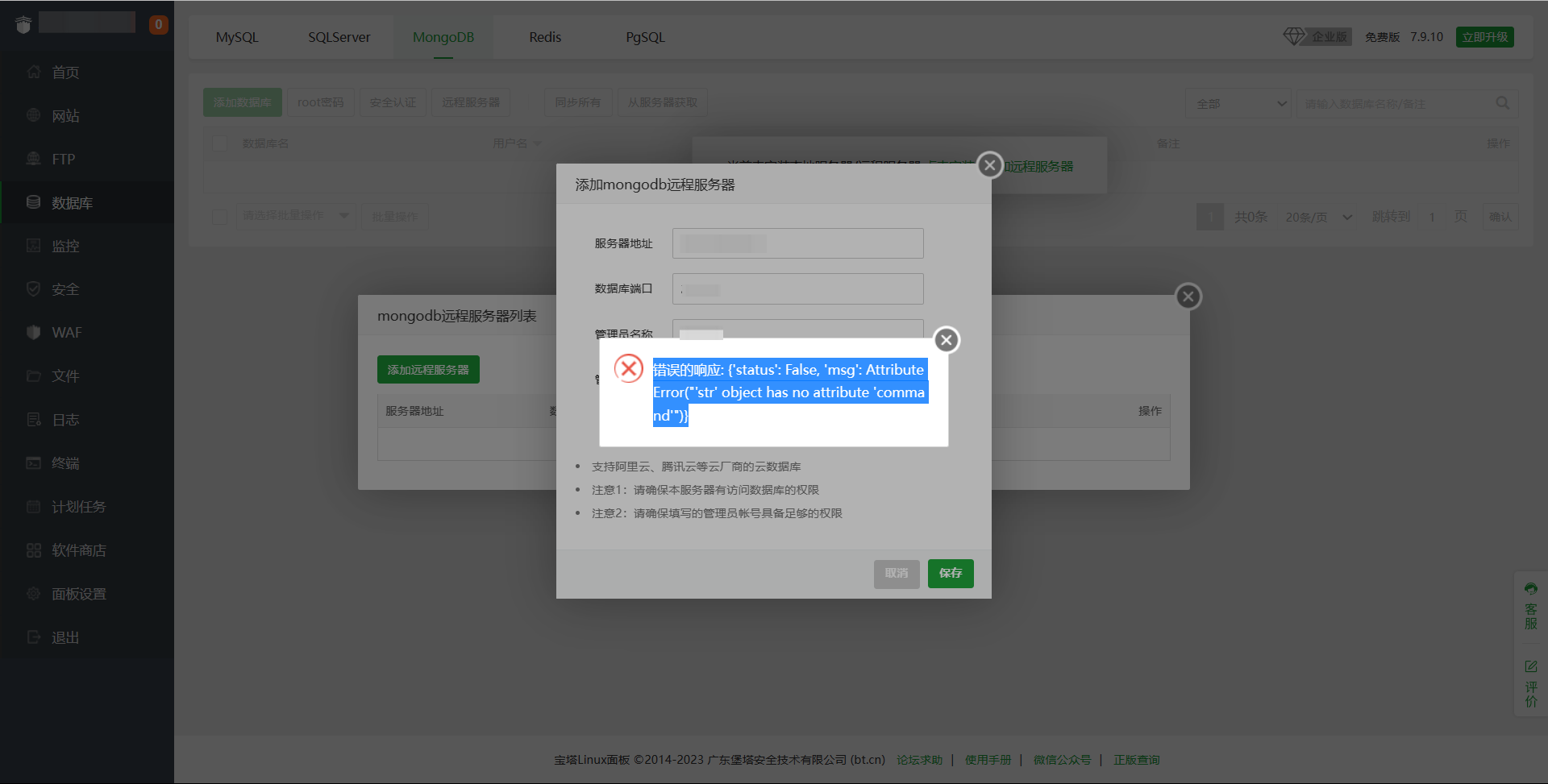
Task: Switch to the SQLServer tab
Action: point(339,37)
